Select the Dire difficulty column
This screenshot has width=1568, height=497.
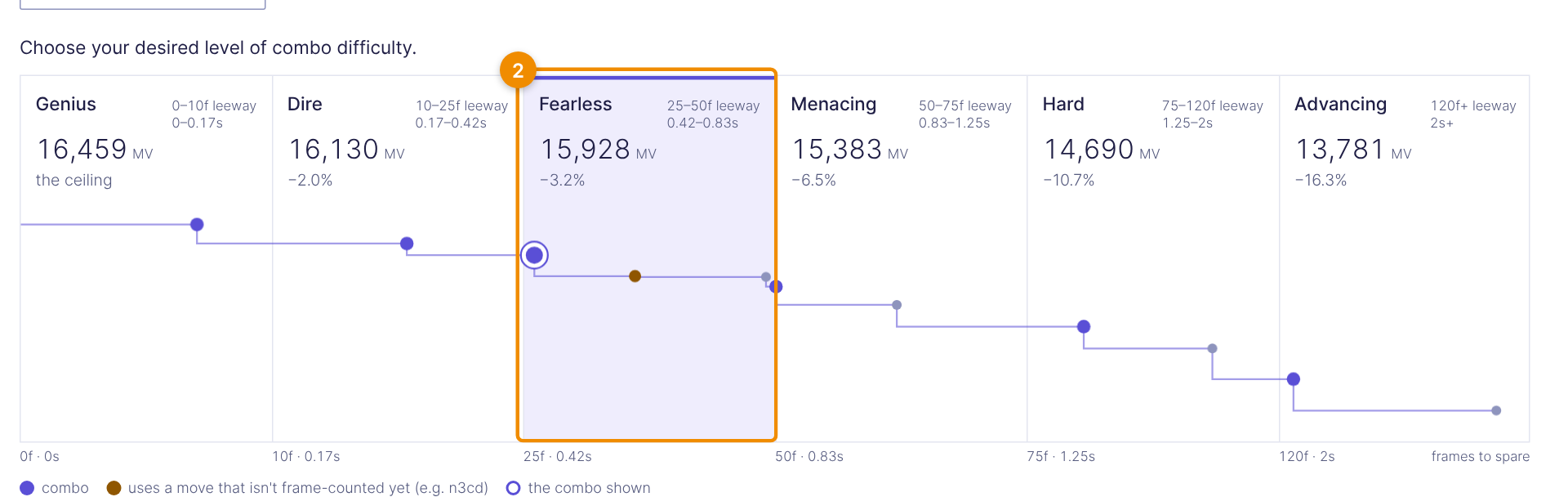click(x=398, y=258)
